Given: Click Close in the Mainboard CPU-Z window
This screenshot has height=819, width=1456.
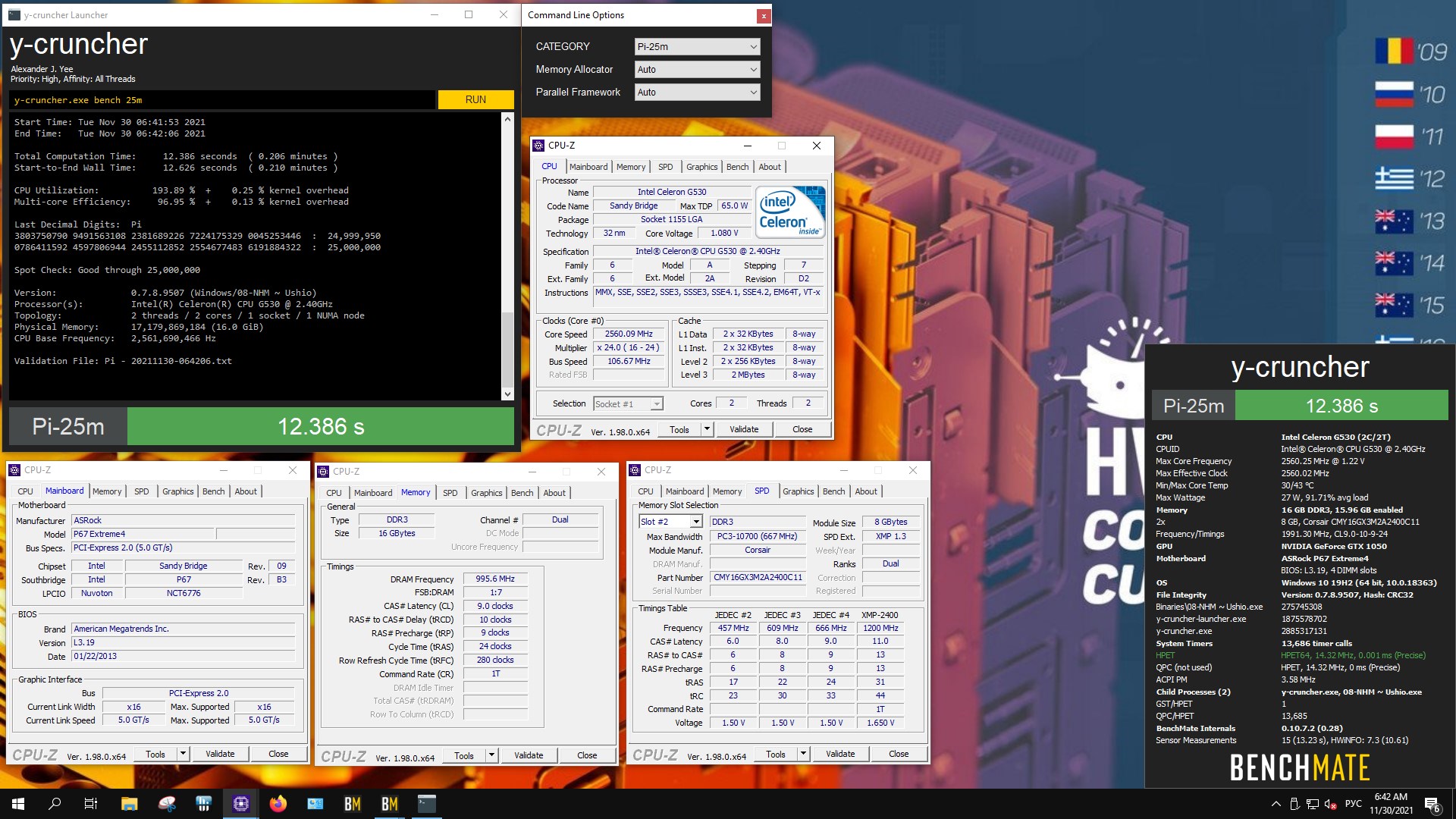Looking at the screenshot, I should coord(278,754).
